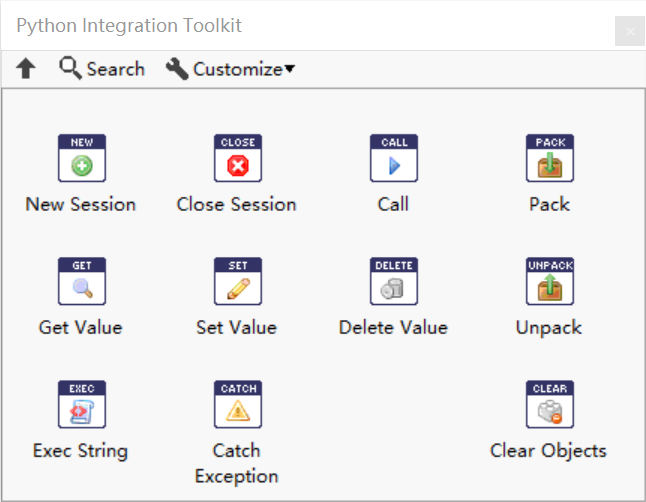This screenshot has width=646, height=502.
Task: Click the "Clear Objects" text label
Action: (x=548, y=450)
